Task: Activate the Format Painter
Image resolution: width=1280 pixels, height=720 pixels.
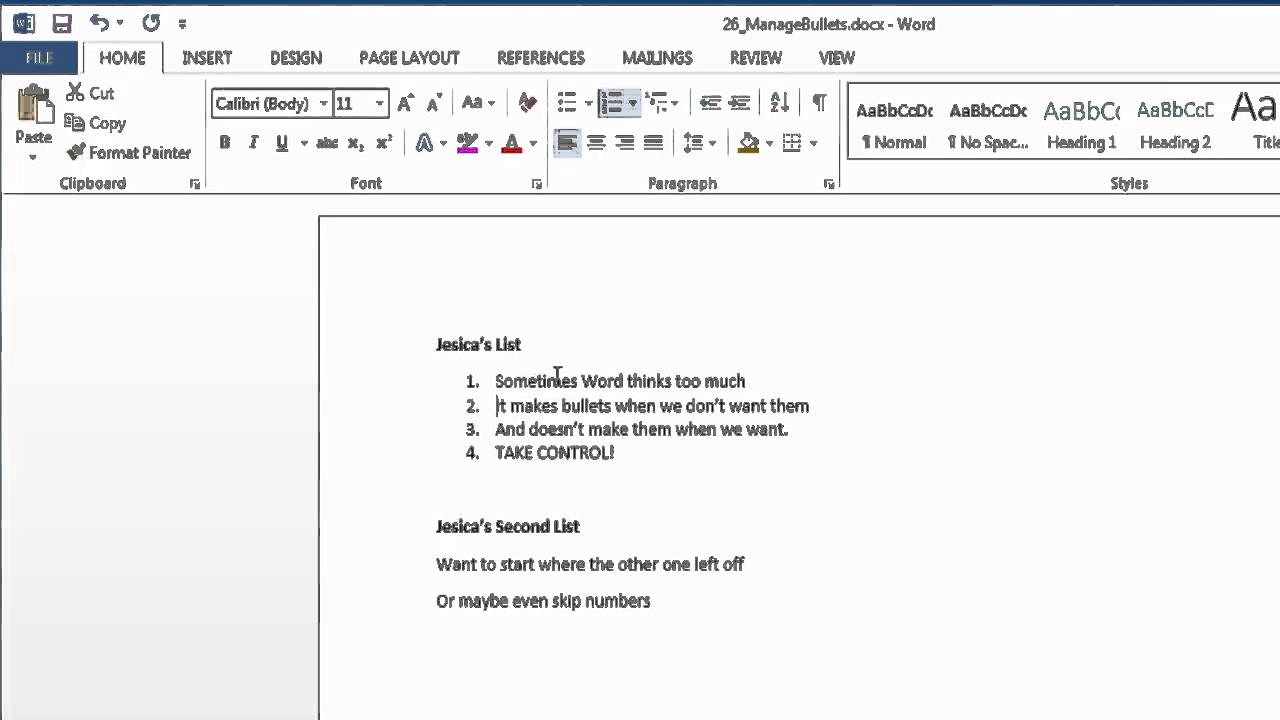Action: coord(128,153)
